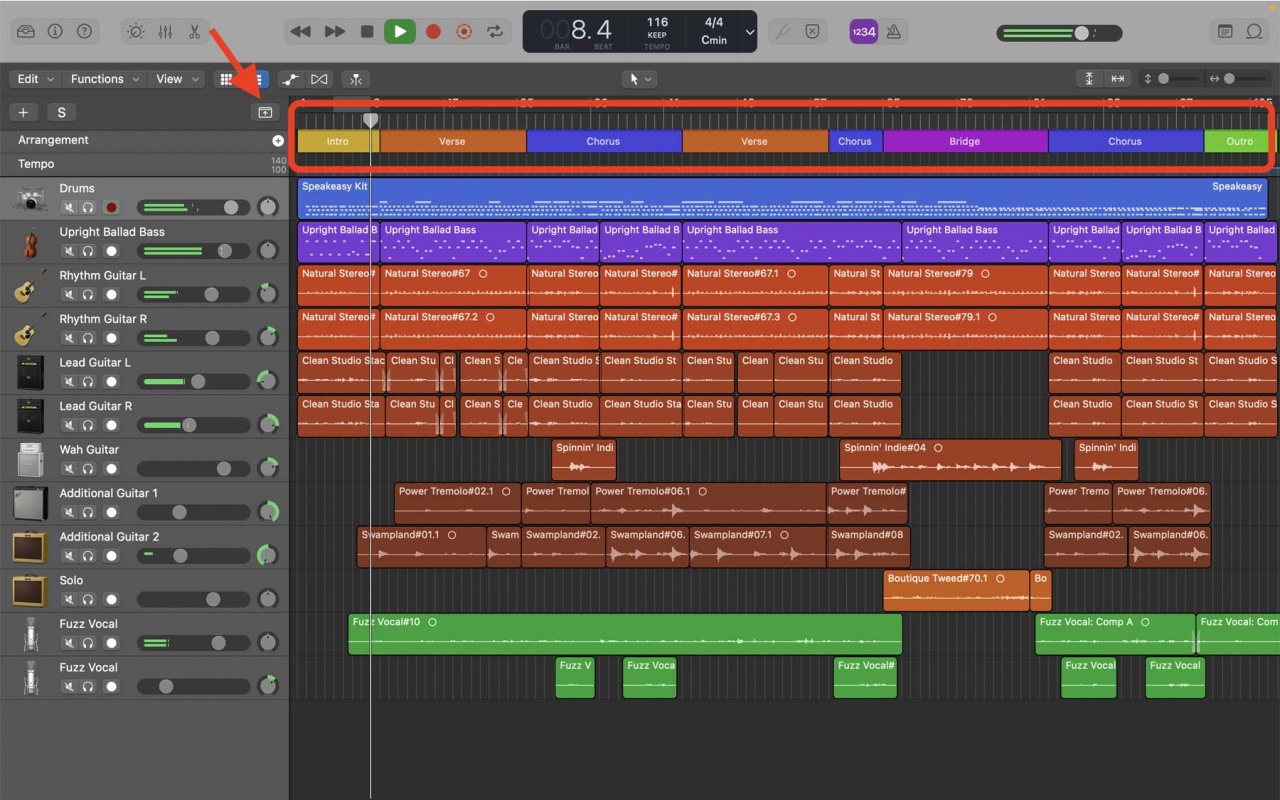
Task: Arm the Drums track record enable button
Action: [x=110, y=207]
